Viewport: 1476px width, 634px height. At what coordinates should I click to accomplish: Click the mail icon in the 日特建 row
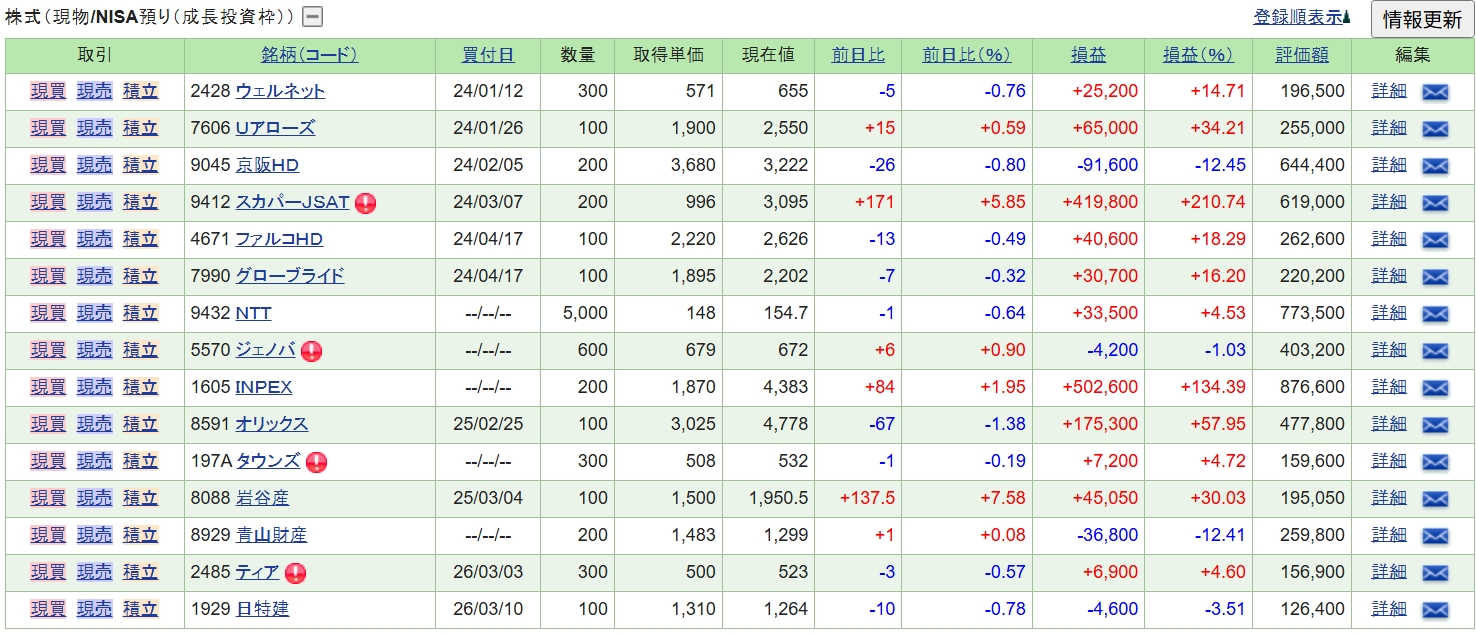coord(1435,610)
